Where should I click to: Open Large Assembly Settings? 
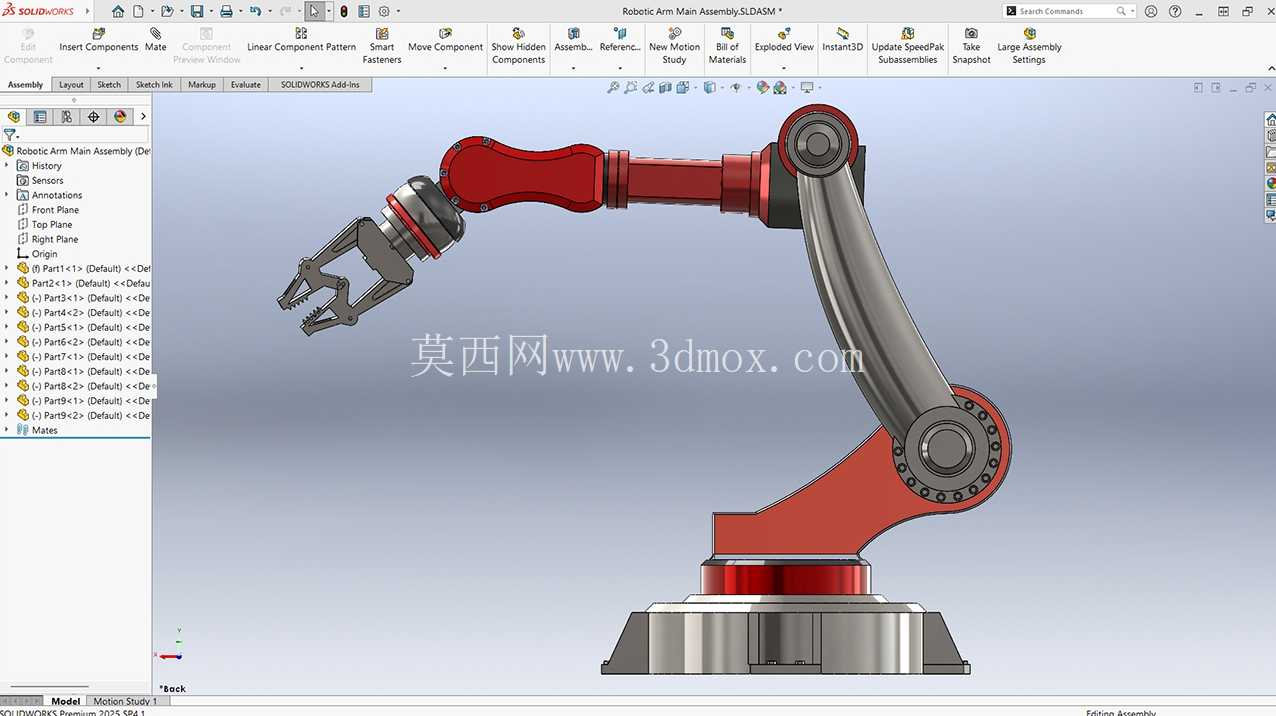coord(1029,46)
